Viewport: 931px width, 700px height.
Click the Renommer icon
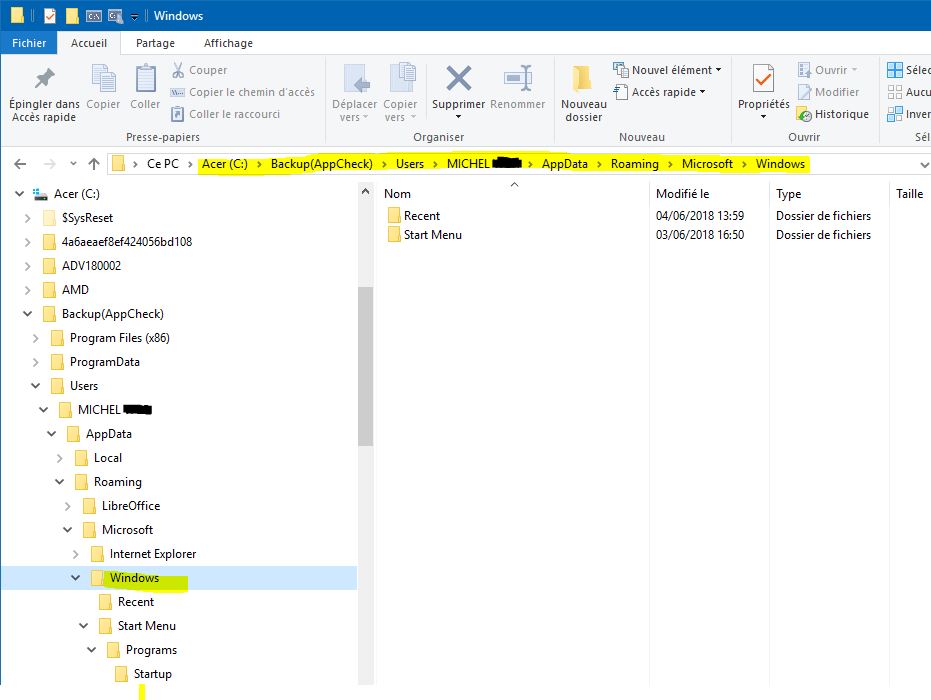(x=518, y=78)
